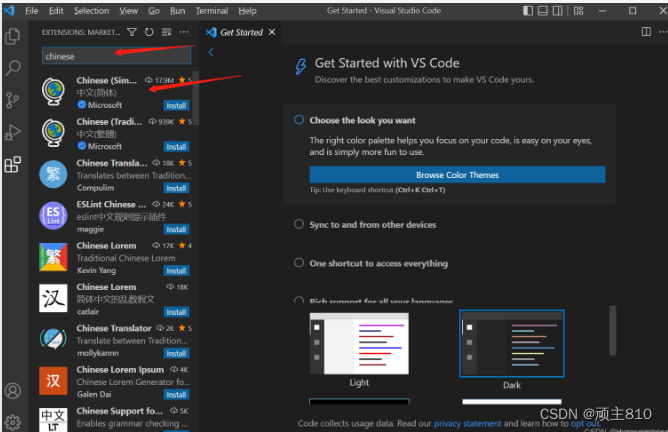Refresh the extensions list
This screenshot has height=432, width=668.
point(149,32)
